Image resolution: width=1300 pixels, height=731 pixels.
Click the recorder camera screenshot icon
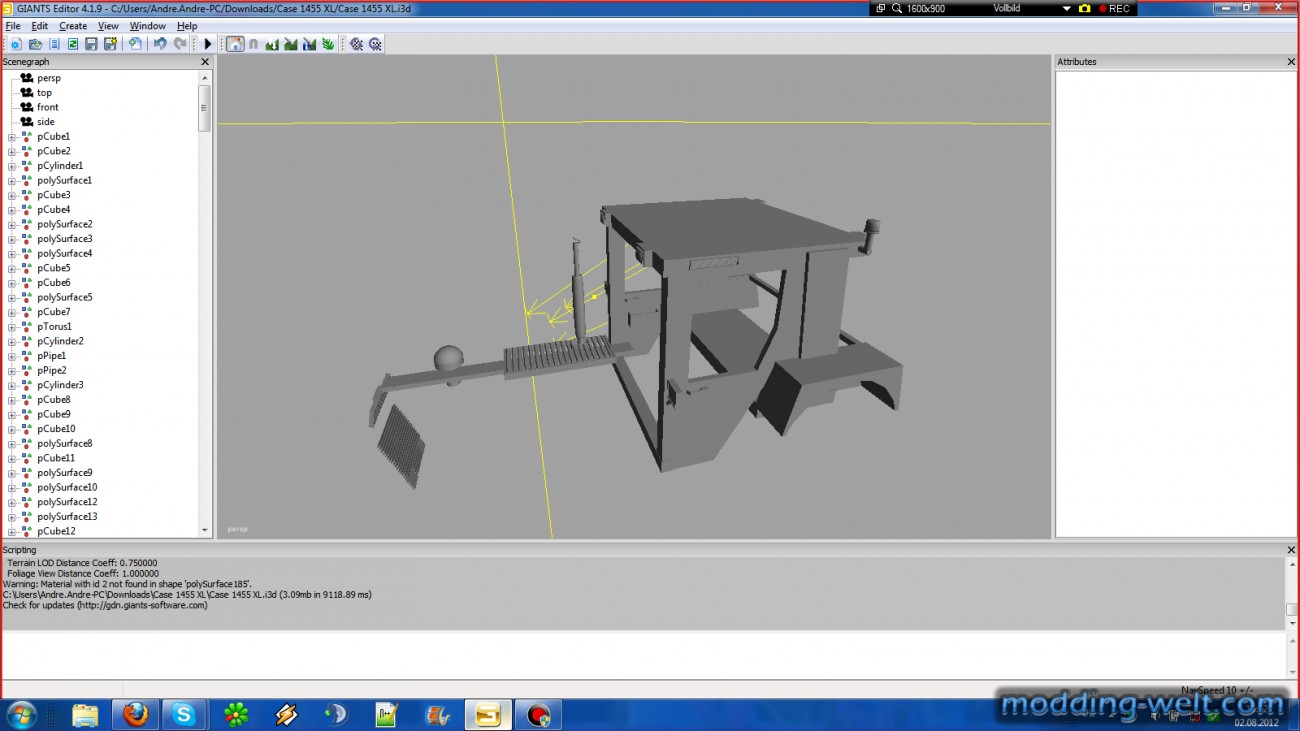pos(1084,8)
